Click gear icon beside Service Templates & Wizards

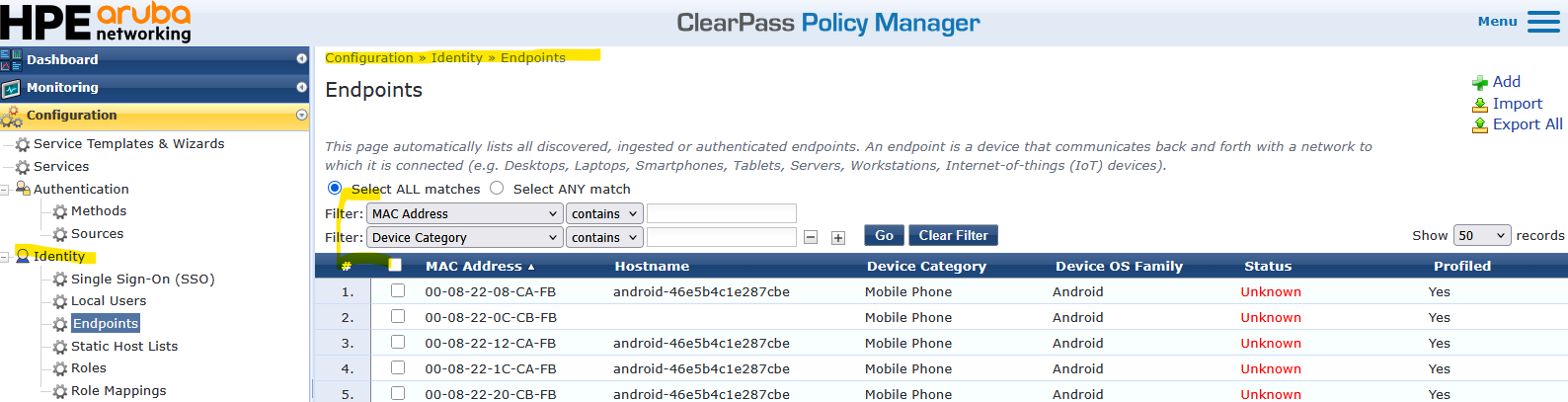(x=23, y=144)
